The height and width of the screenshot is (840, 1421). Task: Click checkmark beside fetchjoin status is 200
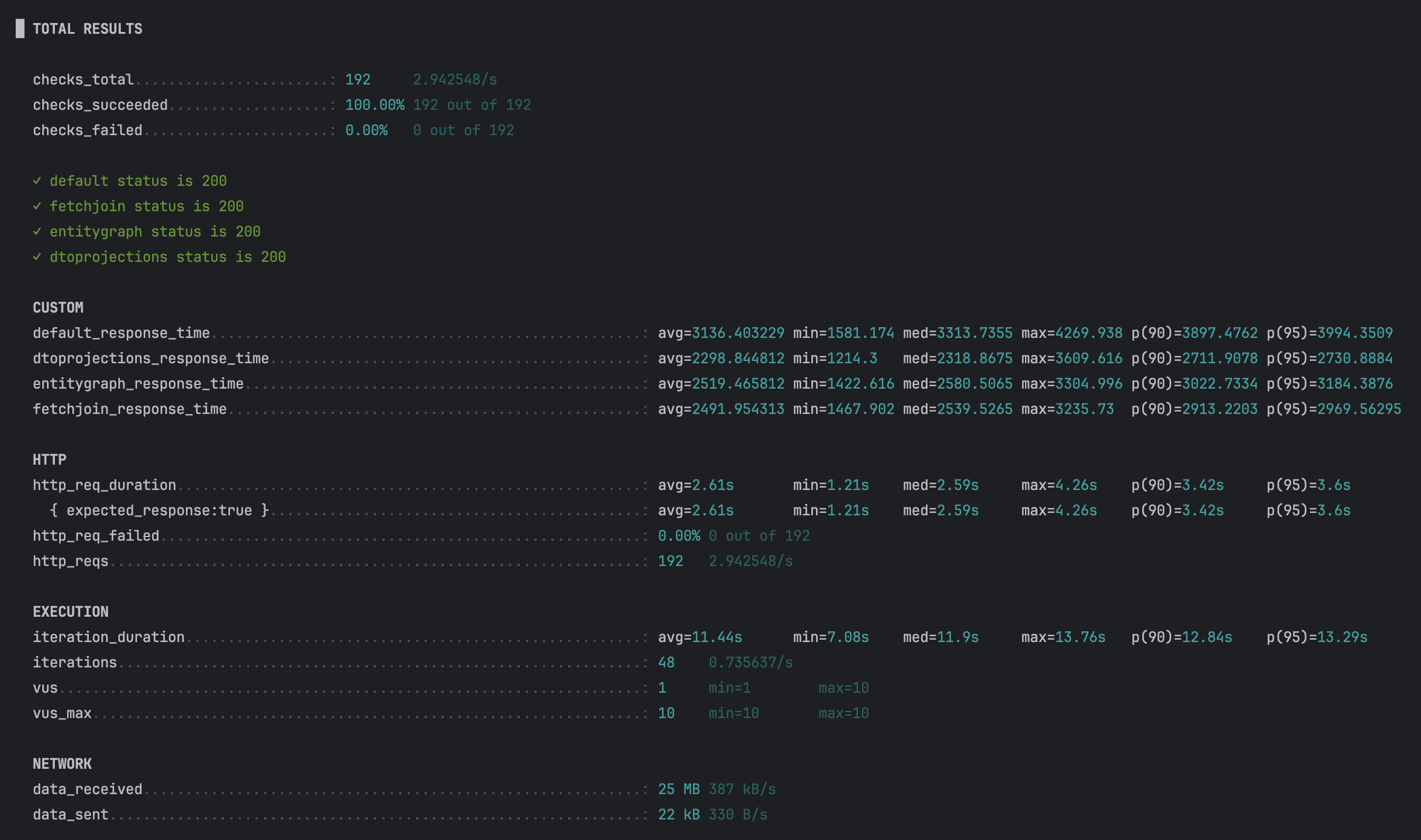click(x=37, y=206)
